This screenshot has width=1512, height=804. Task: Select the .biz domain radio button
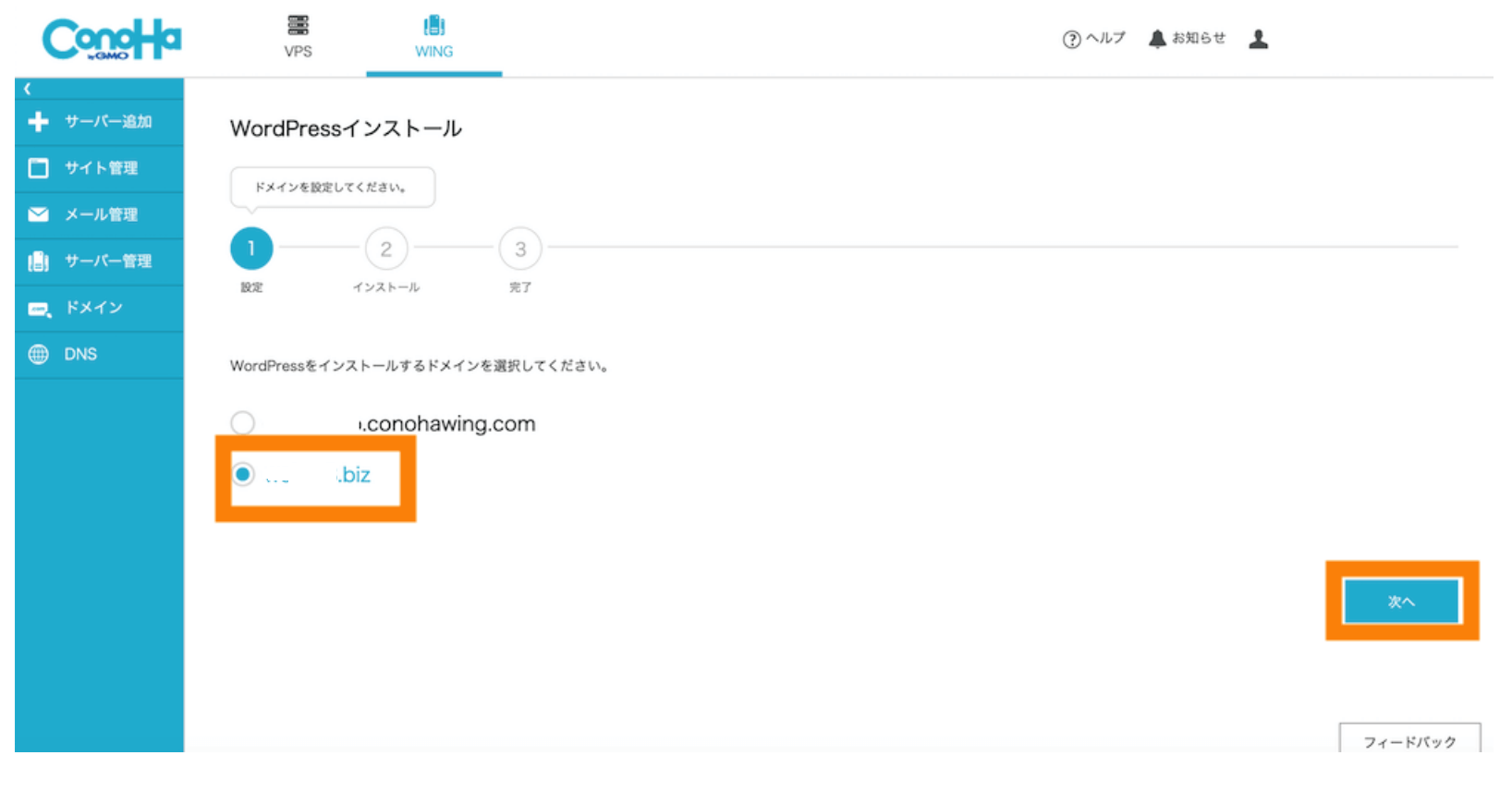coord(243,474)
